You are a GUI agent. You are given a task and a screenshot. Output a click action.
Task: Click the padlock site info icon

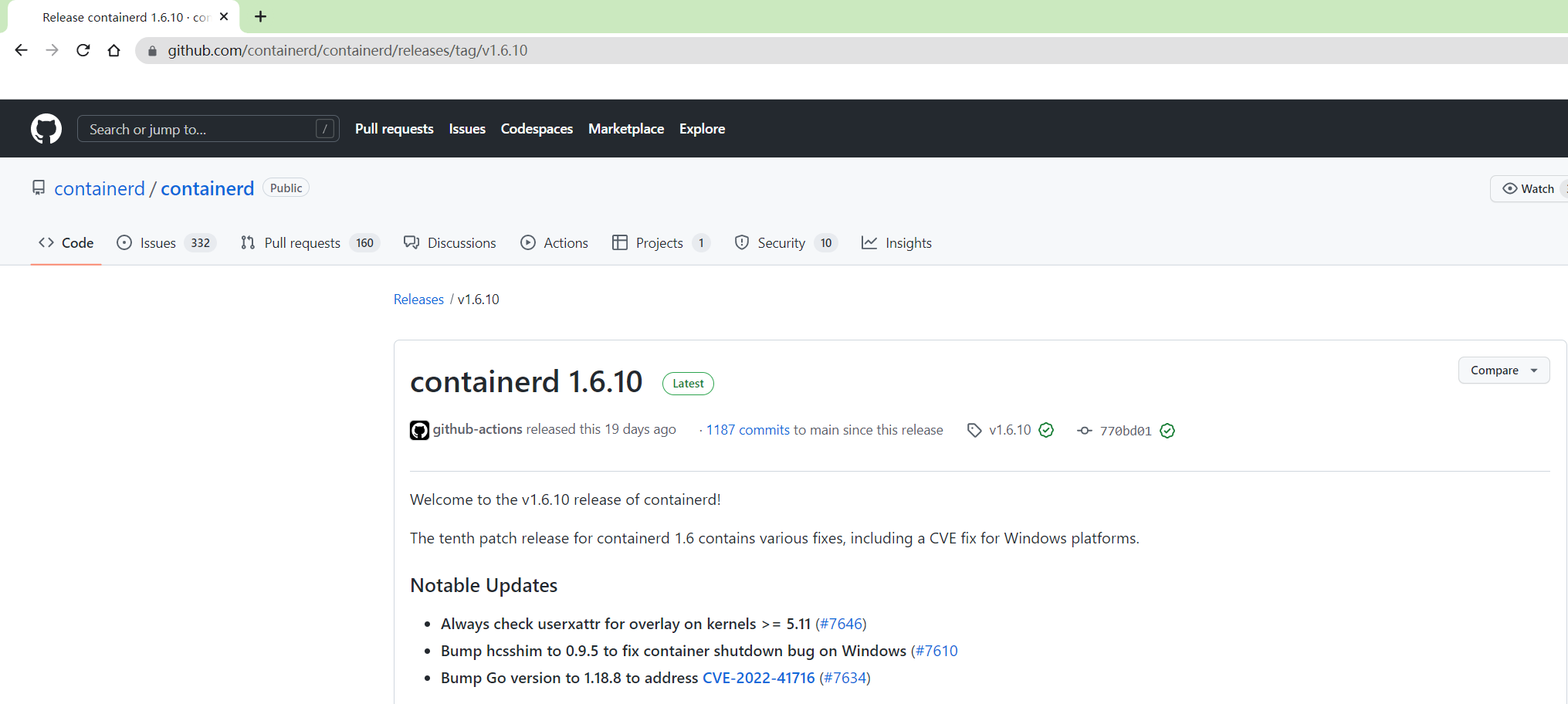pos(152,51)
